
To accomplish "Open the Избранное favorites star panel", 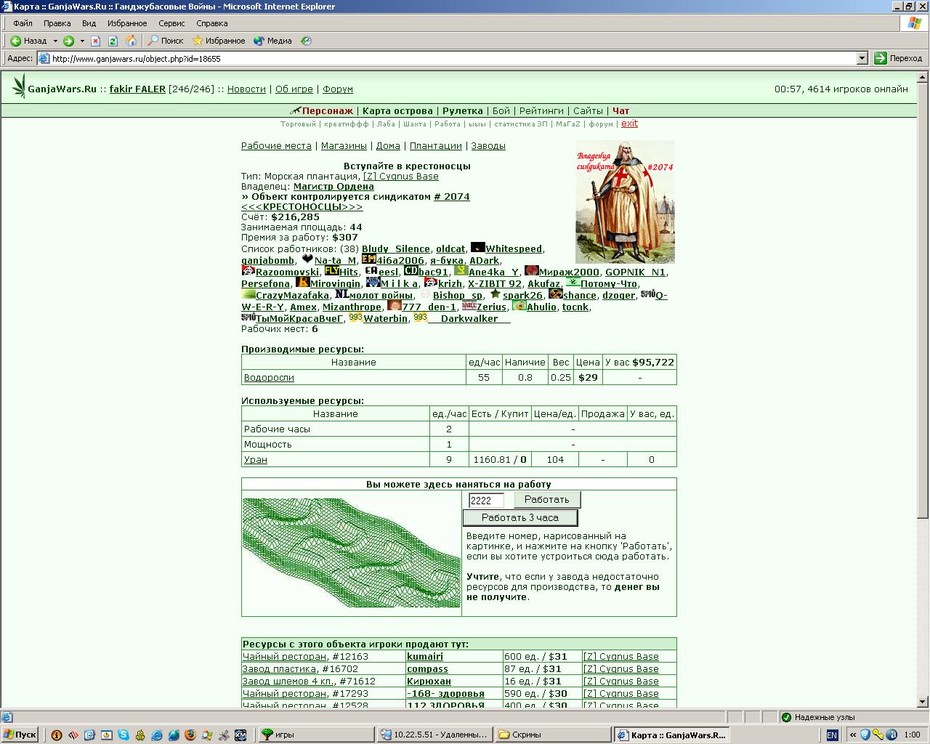I will pyautogui.click(x=218, y=41).
